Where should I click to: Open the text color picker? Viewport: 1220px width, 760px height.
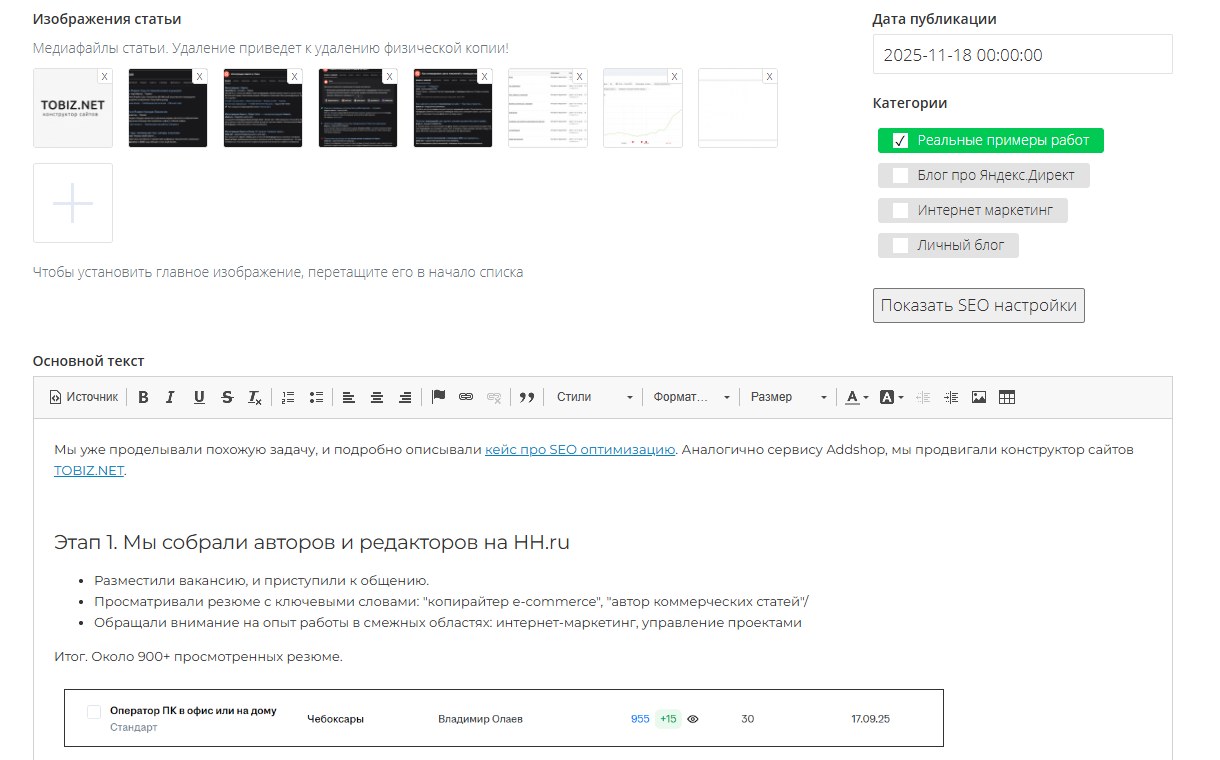(x=857, y=397)
